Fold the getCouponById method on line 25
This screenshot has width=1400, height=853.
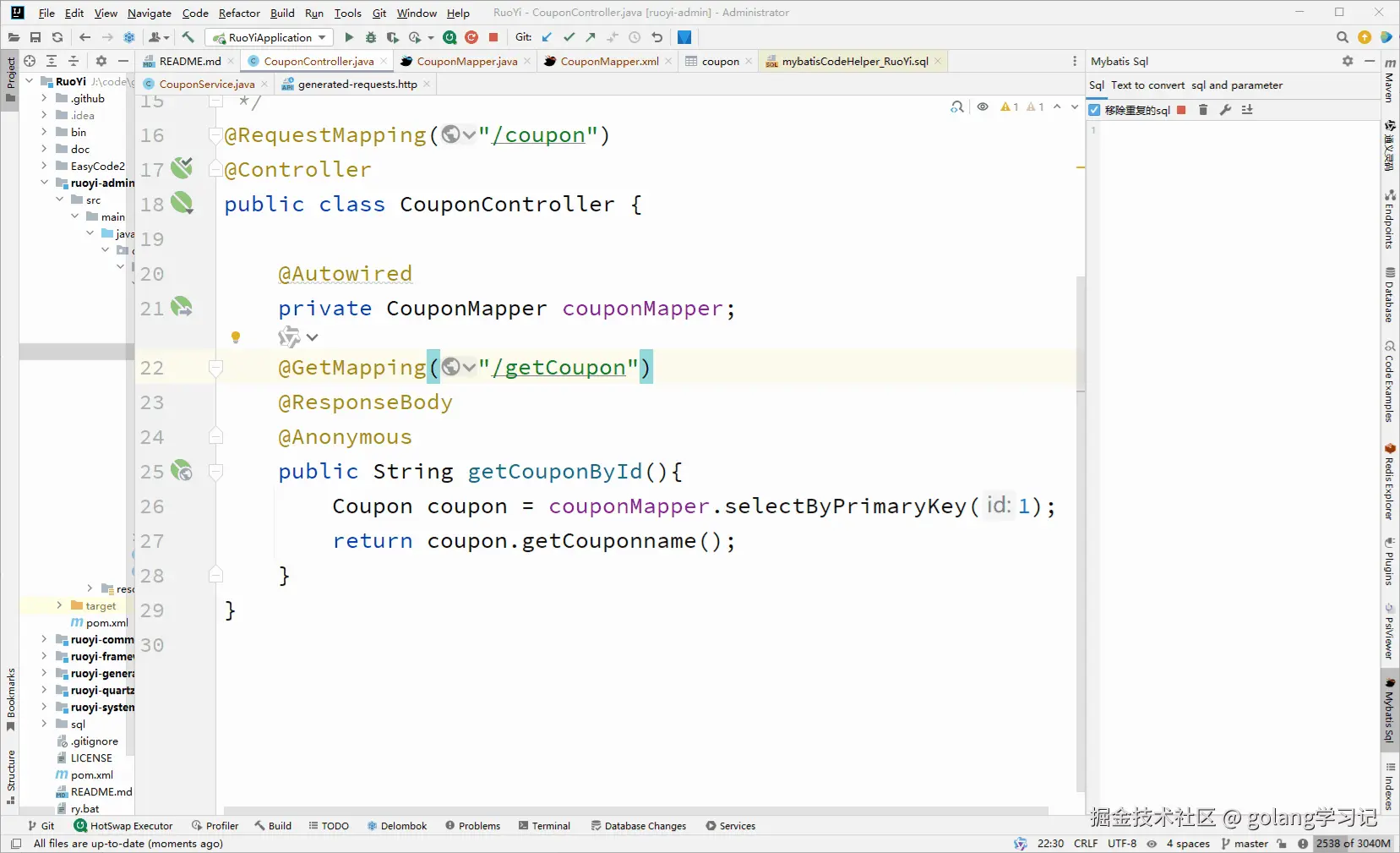pyautogui.click(x=215, y=472)
